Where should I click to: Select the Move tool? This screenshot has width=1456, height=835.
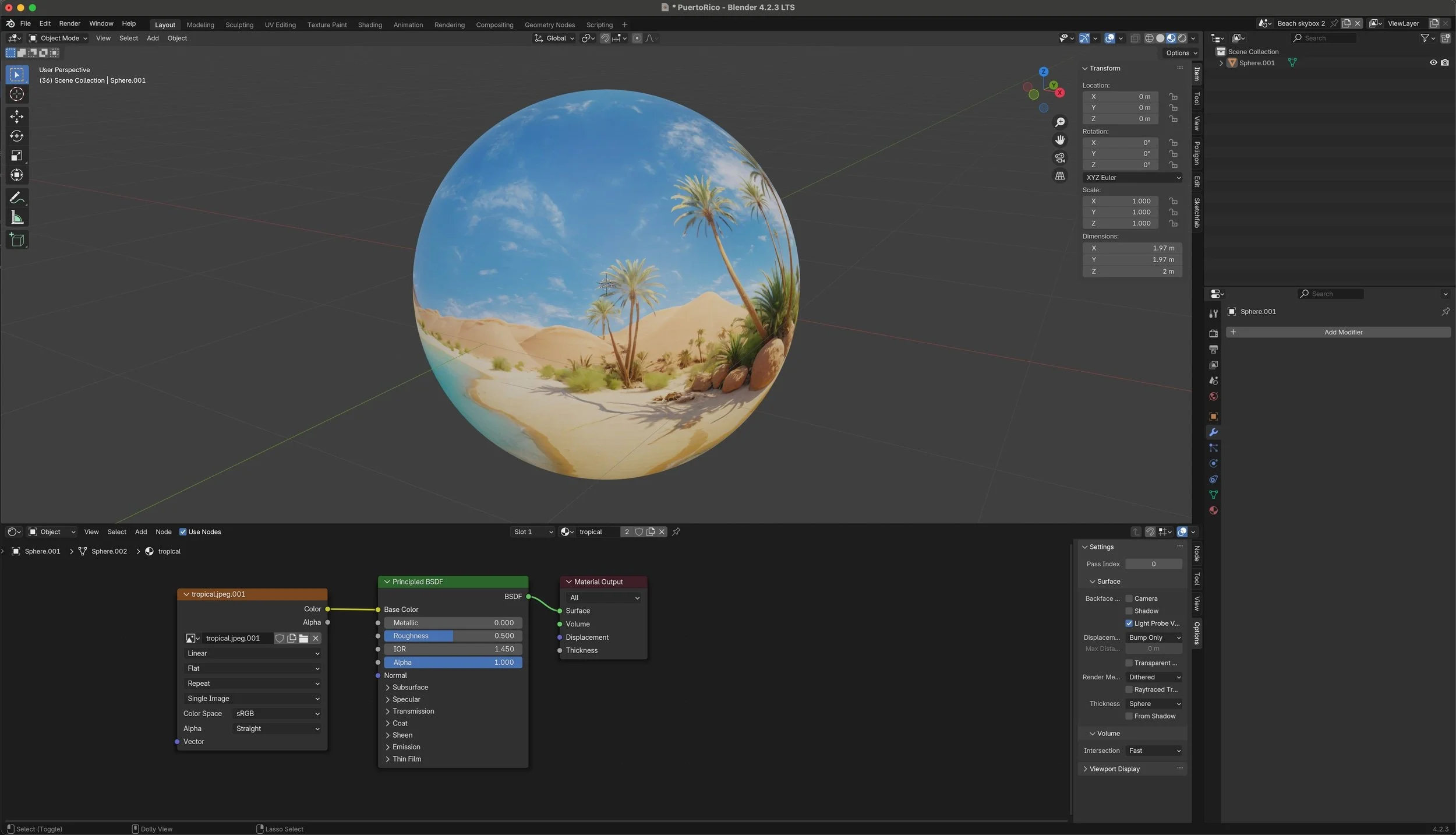tap(17, 117)
